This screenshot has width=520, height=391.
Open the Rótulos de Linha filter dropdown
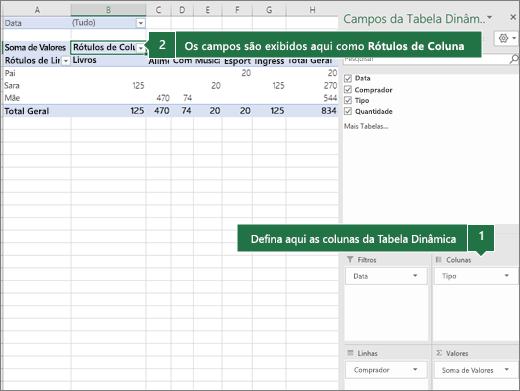tap(66, 61)
